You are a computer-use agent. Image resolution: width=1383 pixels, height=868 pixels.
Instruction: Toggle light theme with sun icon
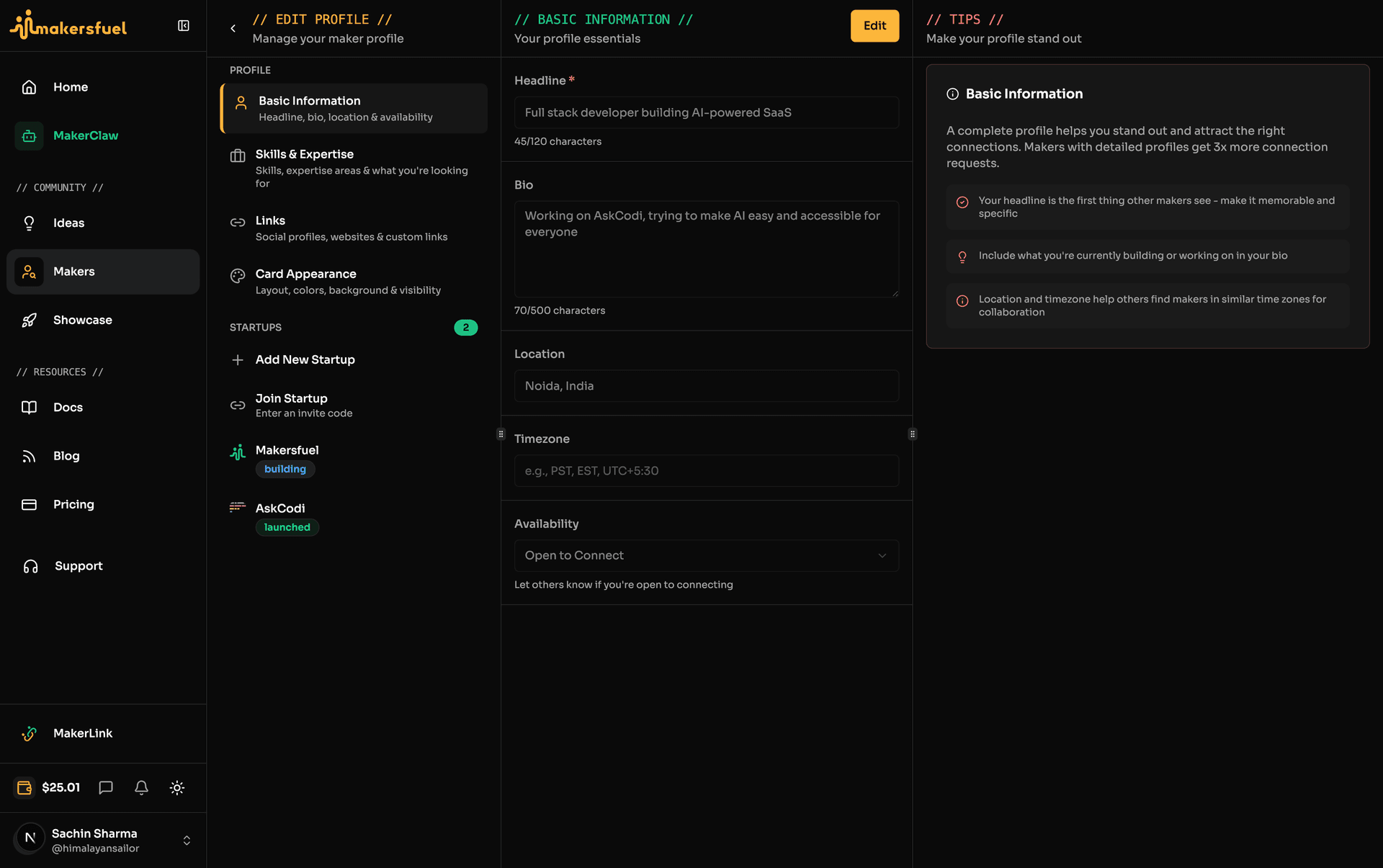177,787
